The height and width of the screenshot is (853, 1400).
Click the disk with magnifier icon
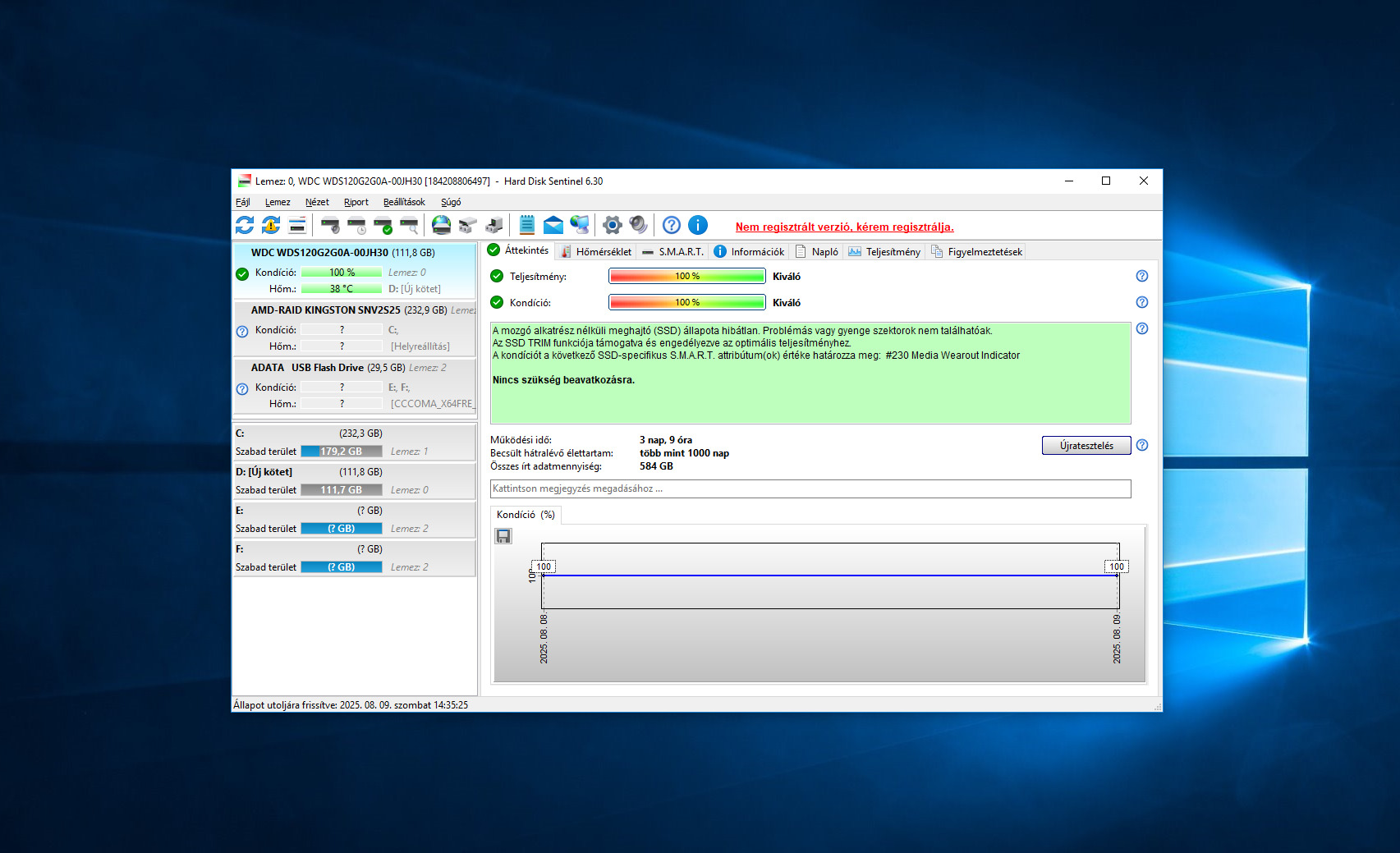click(409, 225)
